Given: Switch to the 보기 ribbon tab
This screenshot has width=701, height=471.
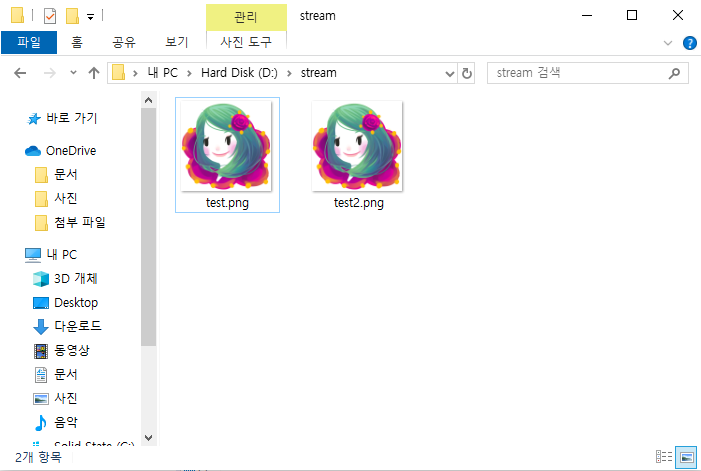Looking at the screenshot, I should [x=177, y=42].
